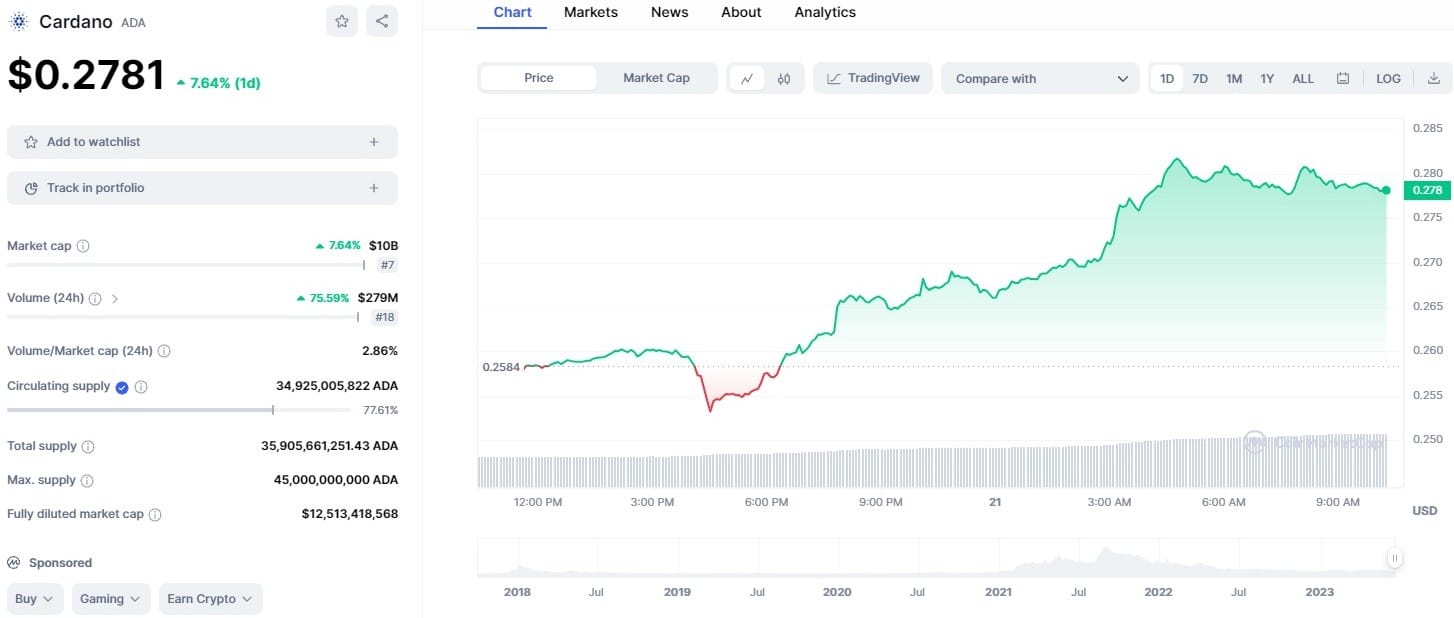Go to the Analytics tab
The height and width of the screenshot is (618, 1454).
[x=824, y=13]
